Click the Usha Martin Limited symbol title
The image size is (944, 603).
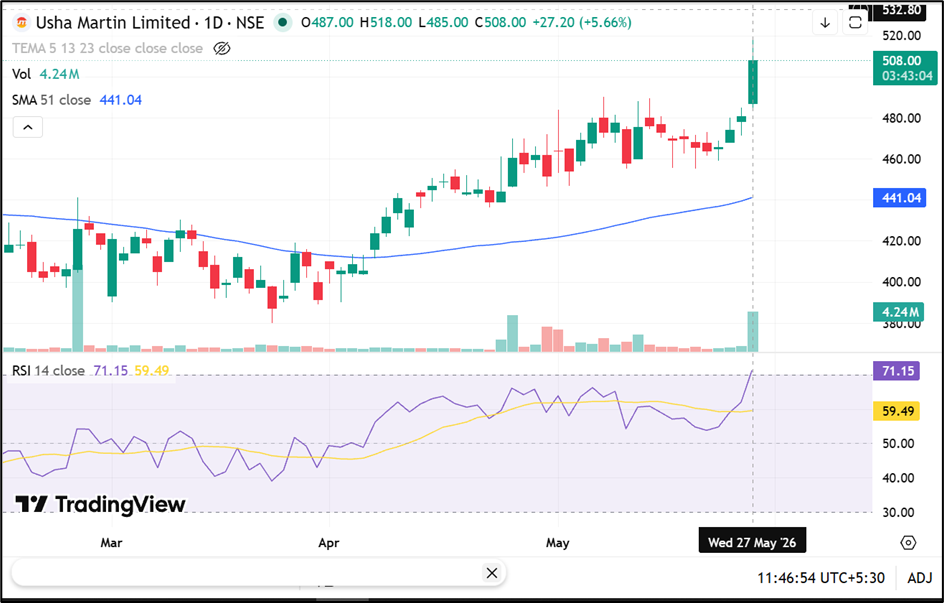point(113,23)
